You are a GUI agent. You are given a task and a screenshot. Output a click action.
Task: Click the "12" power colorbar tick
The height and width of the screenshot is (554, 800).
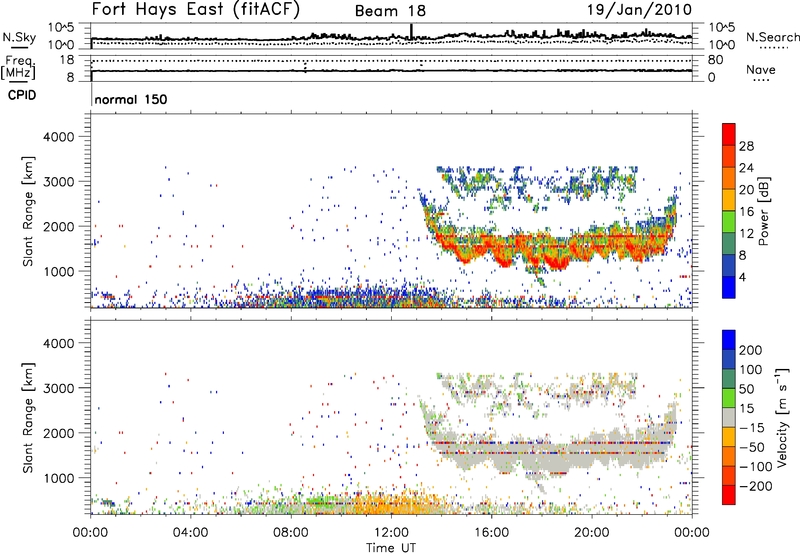pyautogui.click(x=746, y=234)
